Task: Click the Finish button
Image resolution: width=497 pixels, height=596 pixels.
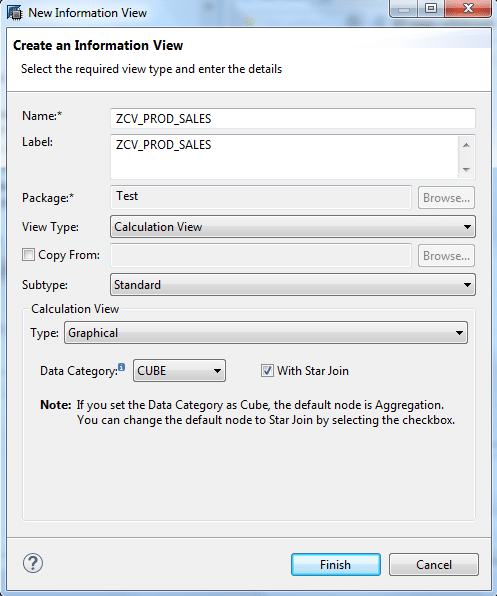Action: 336,564
